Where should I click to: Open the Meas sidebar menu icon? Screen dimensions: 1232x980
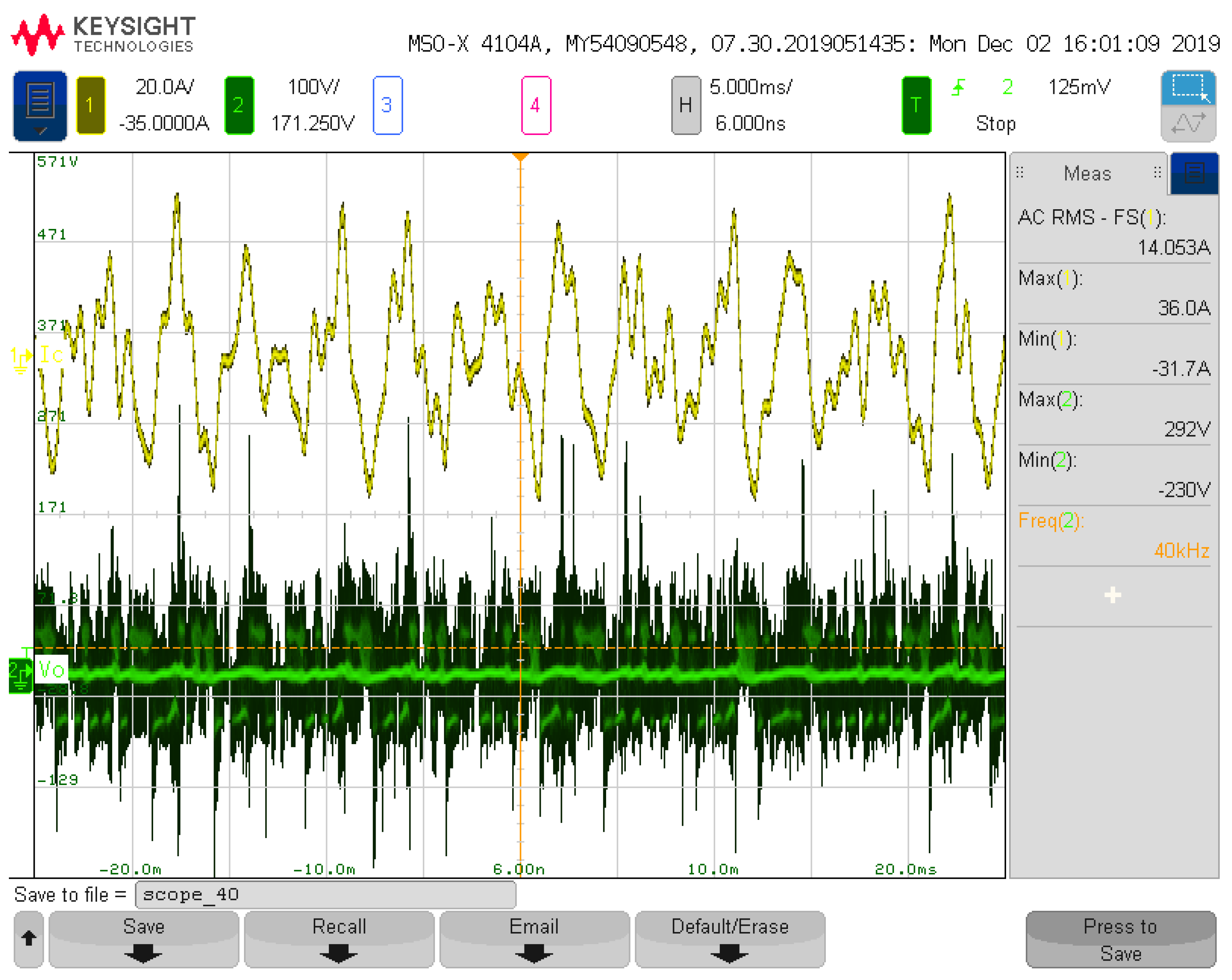pos(1194,173)
